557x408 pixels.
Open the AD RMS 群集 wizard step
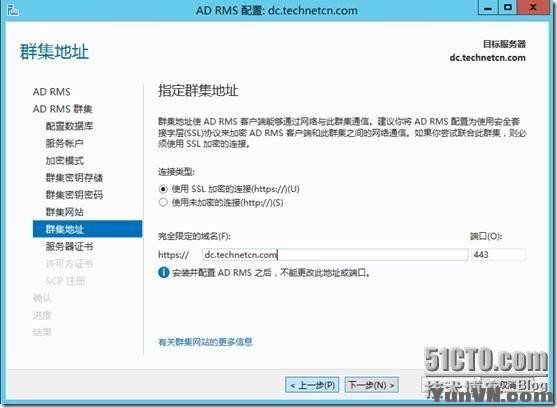tap(63, 109)
